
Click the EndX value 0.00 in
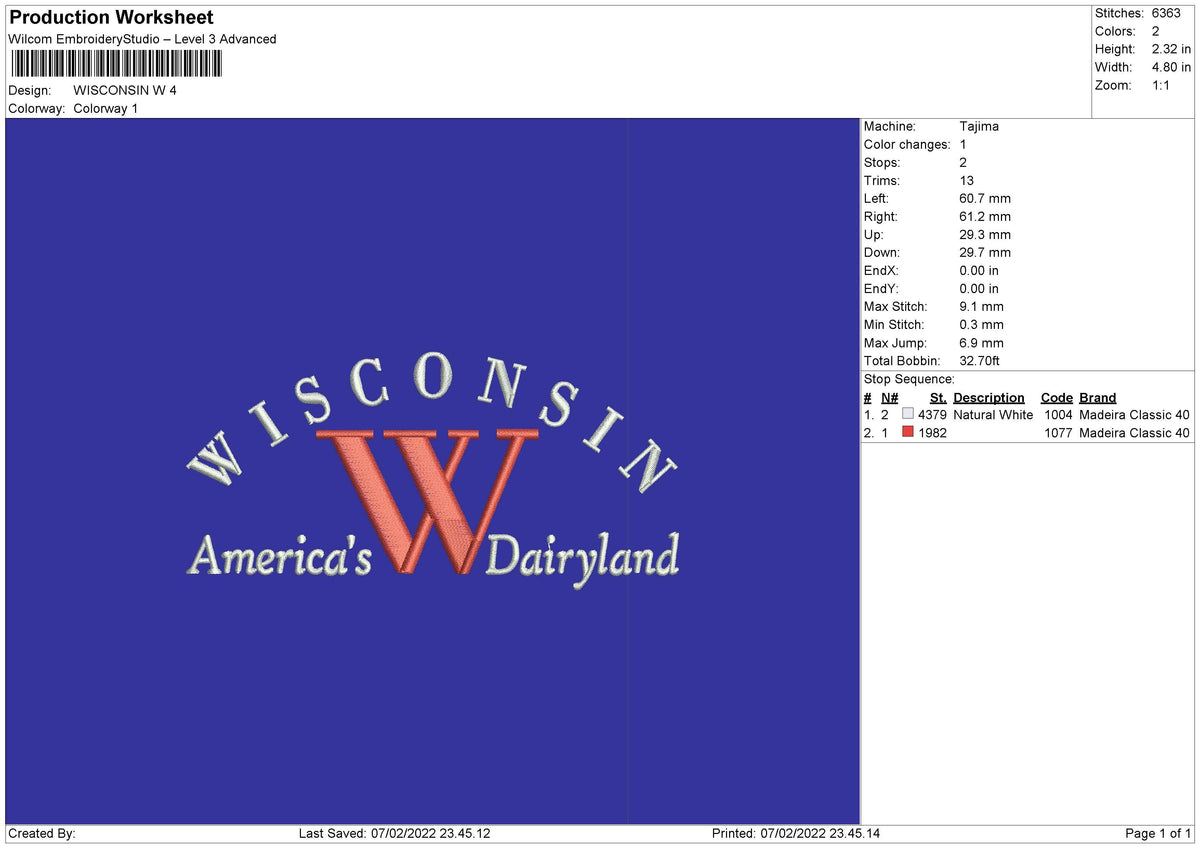pyautogui.click(x=979, y=270)
